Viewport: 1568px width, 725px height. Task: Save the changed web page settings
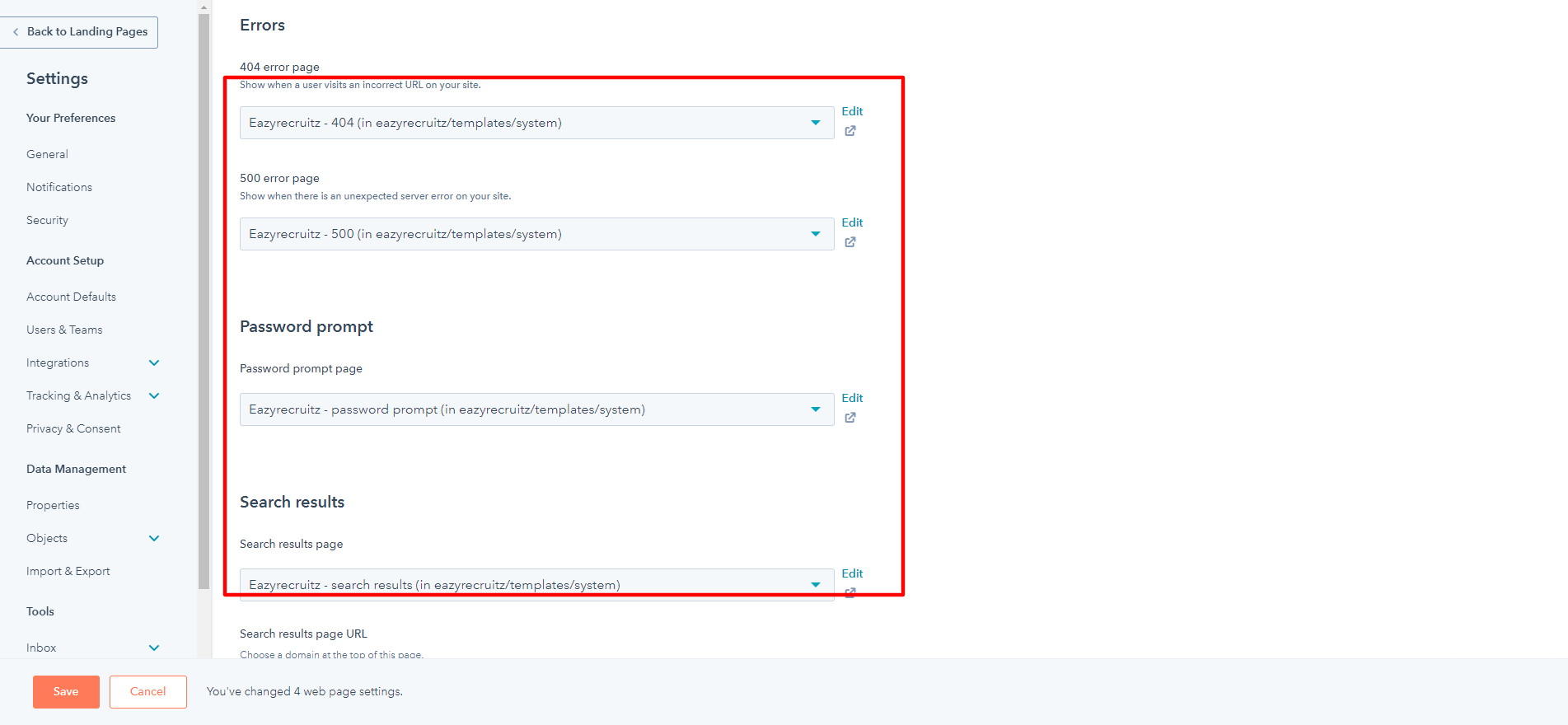pos(66,692)
